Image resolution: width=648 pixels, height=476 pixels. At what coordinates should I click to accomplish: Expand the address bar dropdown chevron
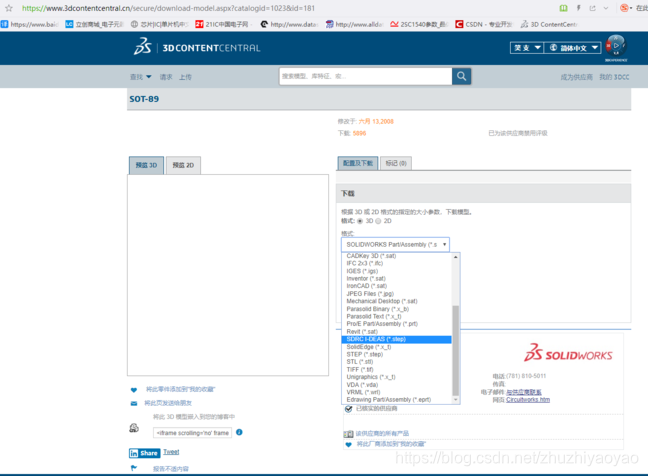tap(606, 8)
